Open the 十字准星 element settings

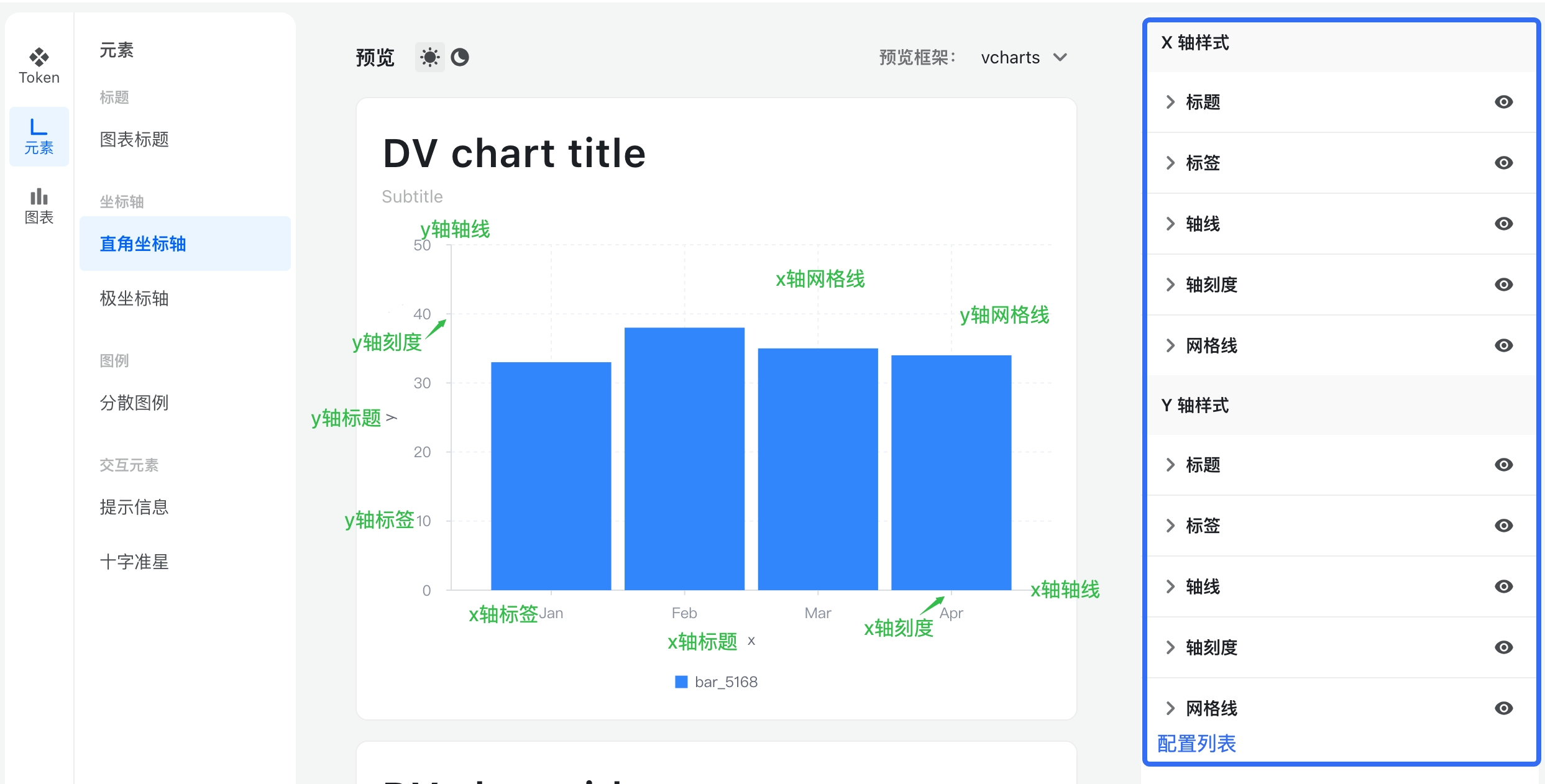134,562
